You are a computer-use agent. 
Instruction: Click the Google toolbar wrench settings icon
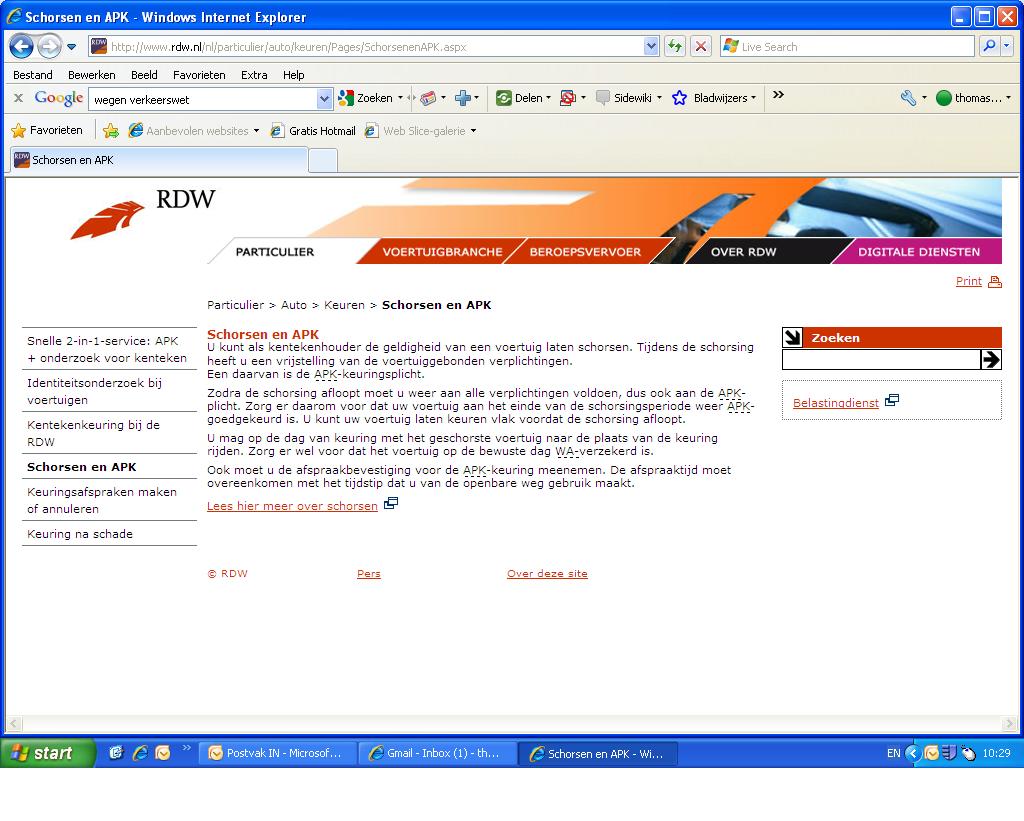tap(908, 98)
